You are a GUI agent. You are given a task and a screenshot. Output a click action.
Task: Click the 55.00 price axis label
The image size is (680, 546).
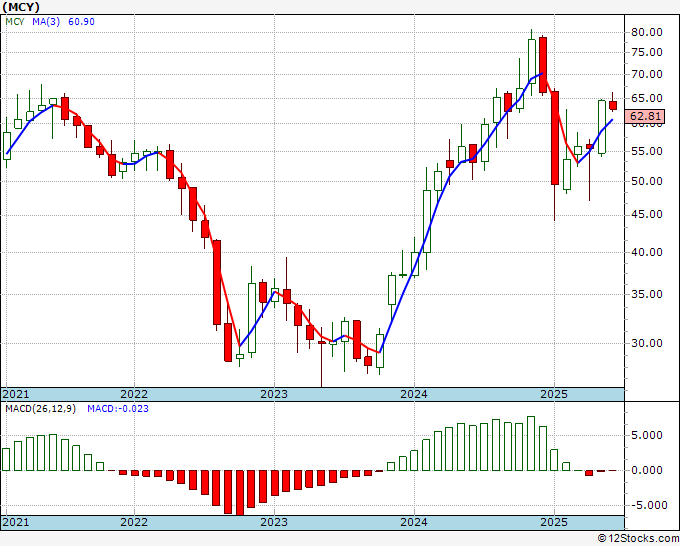pyautogui.click(x=647, y=151)
